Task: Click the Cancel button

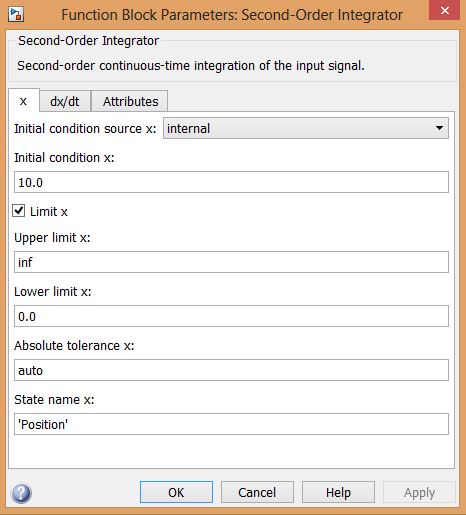Action: click(257, 492)
